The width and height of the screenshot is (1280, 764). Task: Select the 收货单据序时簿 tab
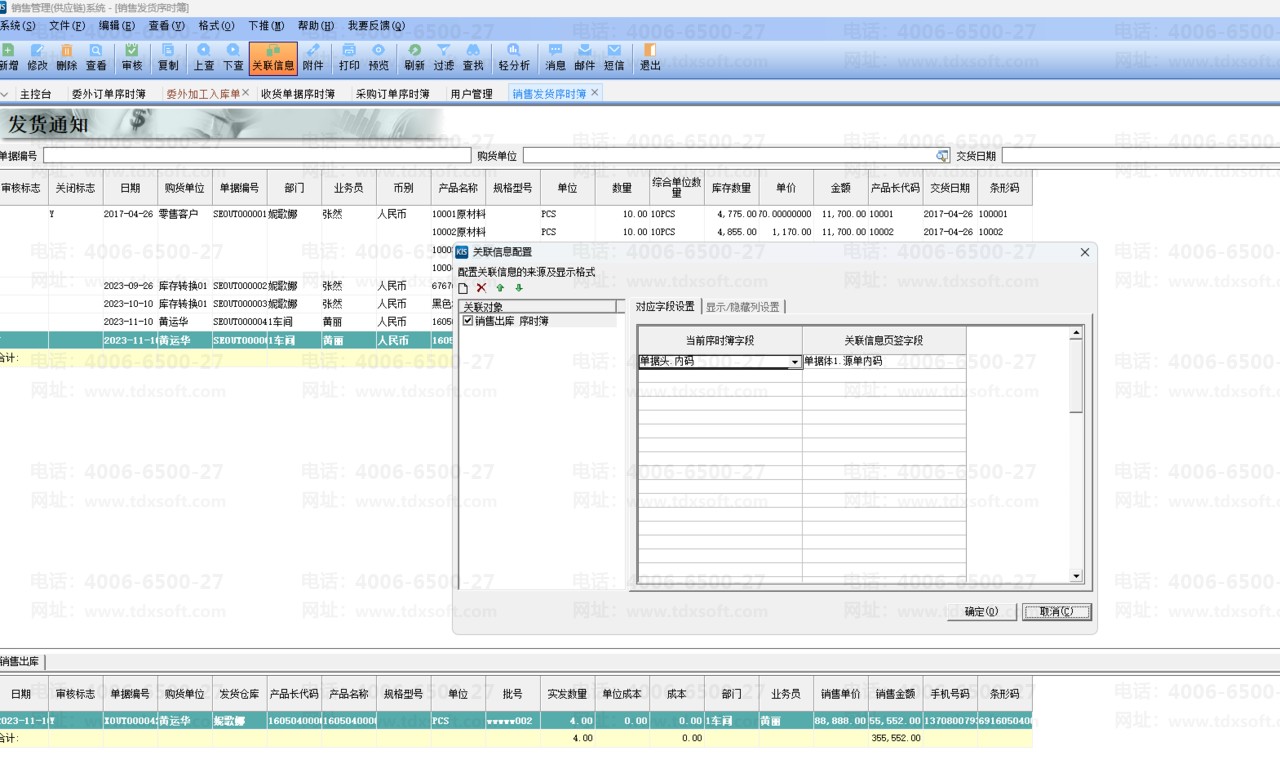point(297,94)
